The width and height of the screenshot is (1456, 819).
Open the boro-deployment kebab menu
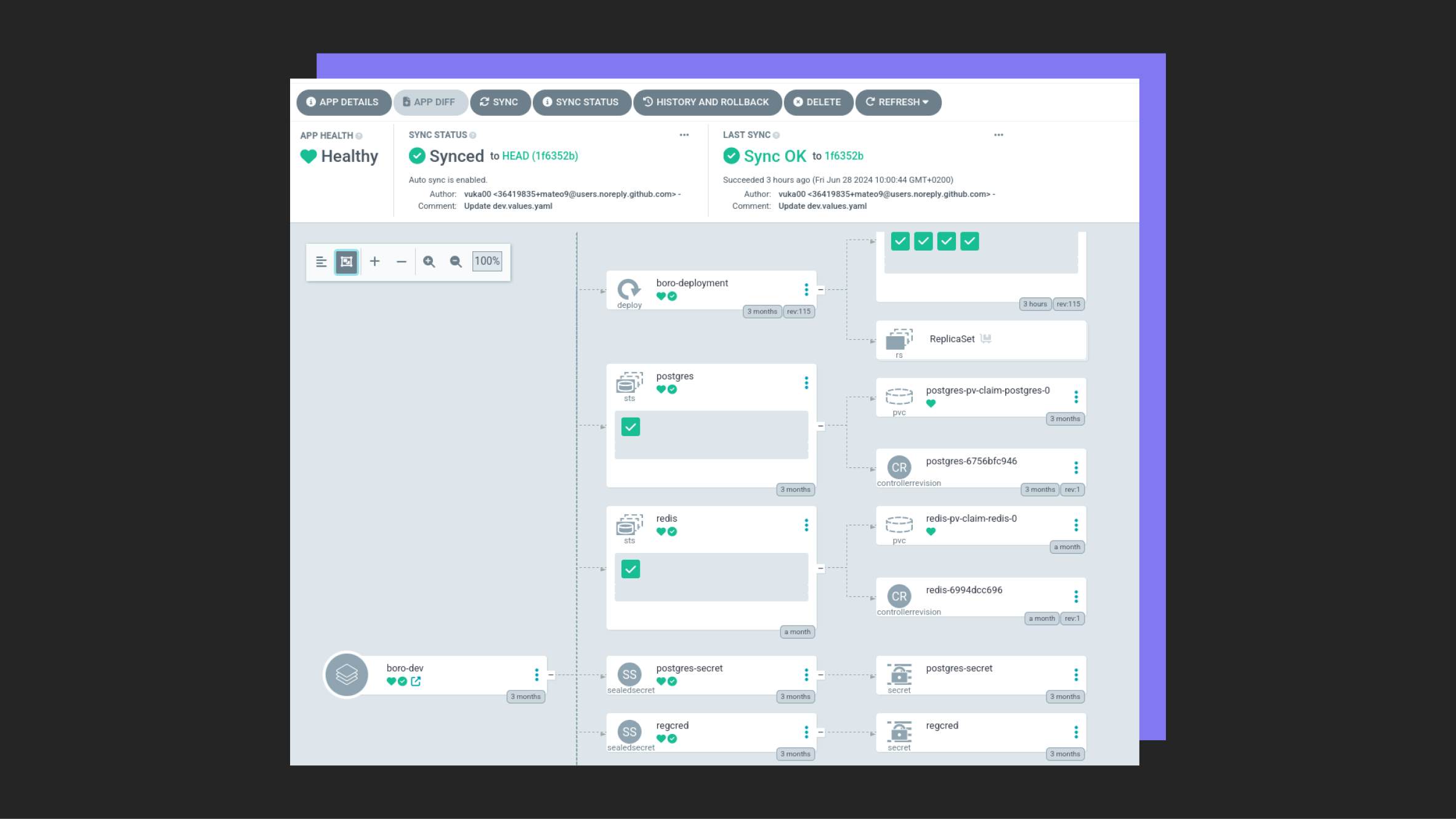coord(806,290)
